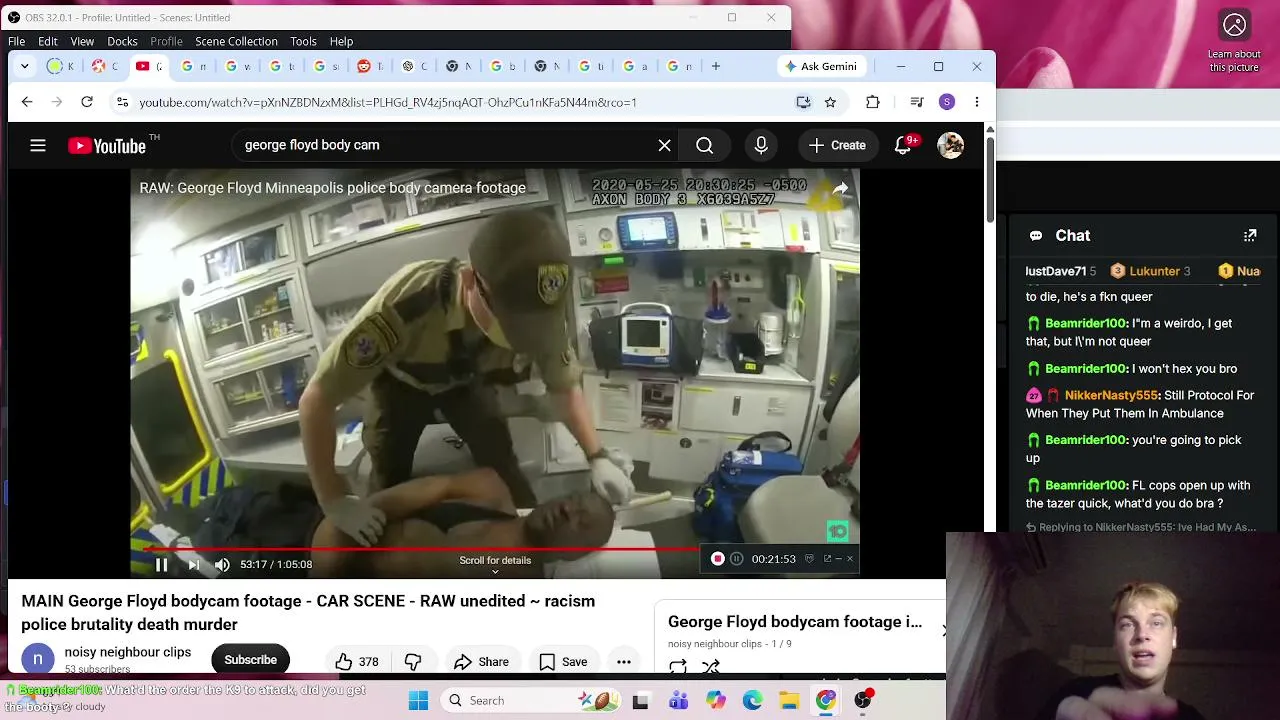Like the video with 378 likes

(x=357, y=661)
